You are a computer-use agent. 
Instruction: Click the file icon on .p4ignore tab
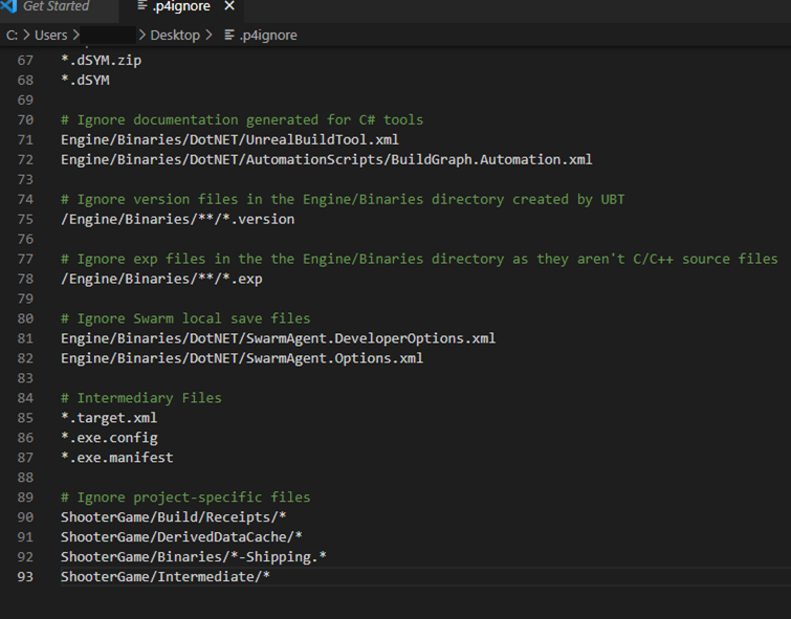[x=142, y=6]
